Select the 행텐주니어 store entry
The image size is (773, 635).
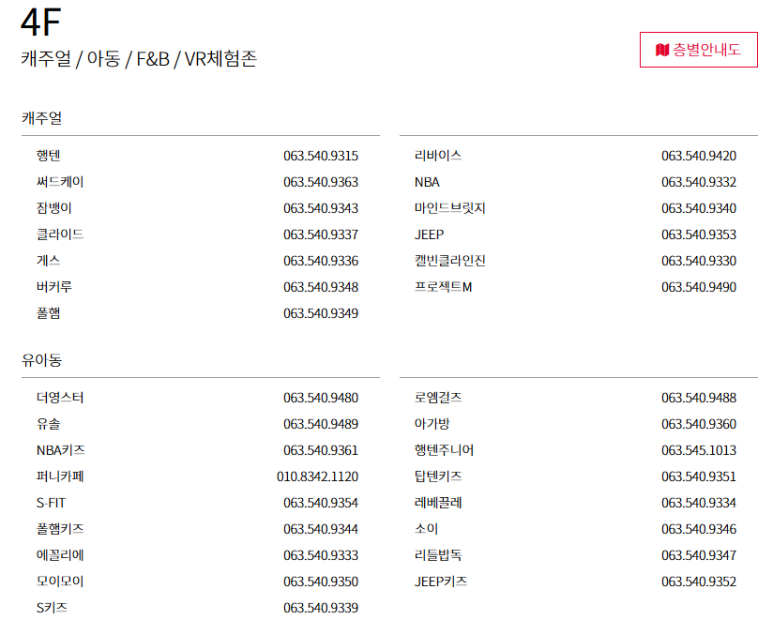pos(444,450)
